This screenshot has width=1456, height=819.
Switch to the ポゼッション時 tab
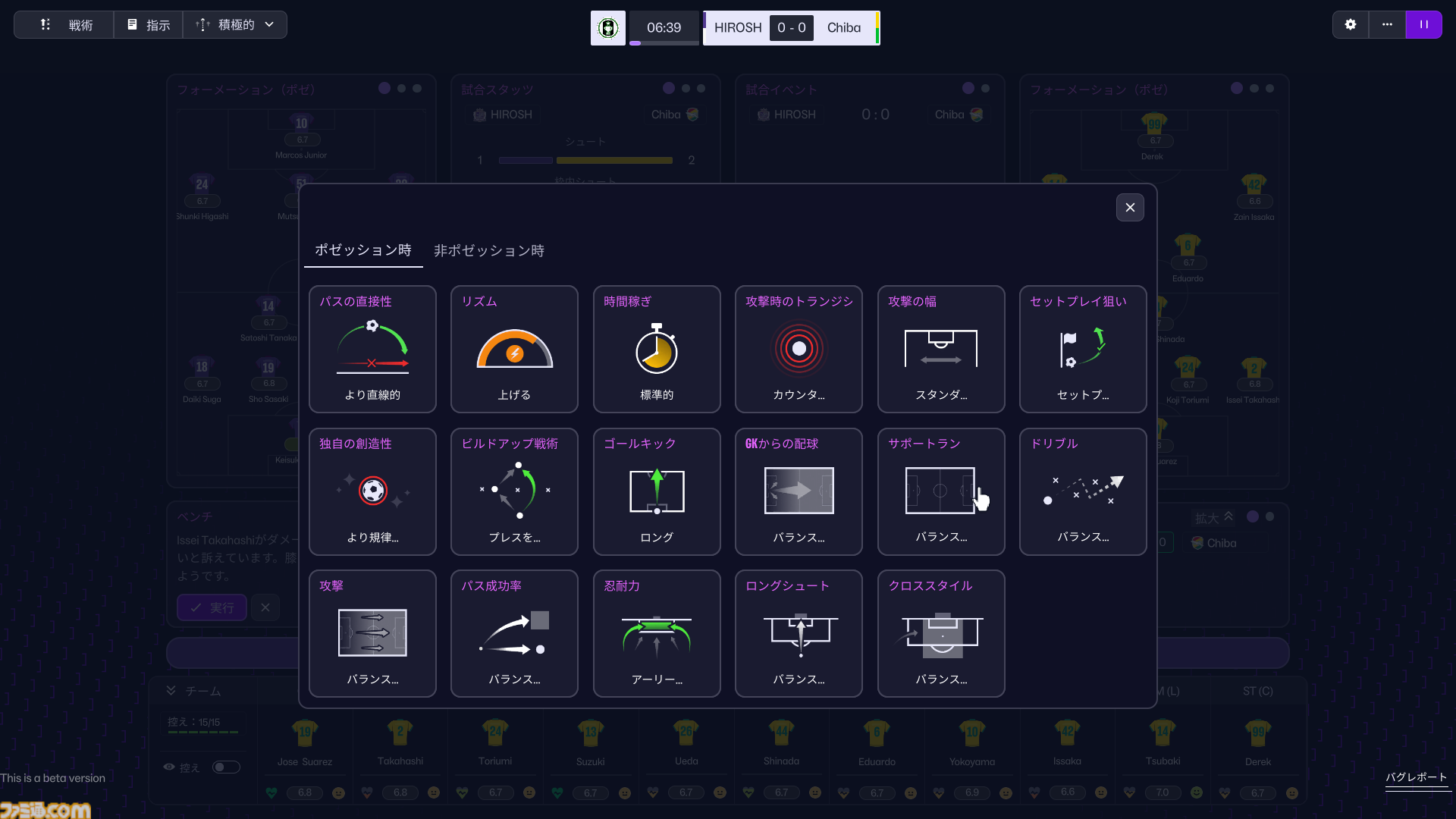coord(363,250)
